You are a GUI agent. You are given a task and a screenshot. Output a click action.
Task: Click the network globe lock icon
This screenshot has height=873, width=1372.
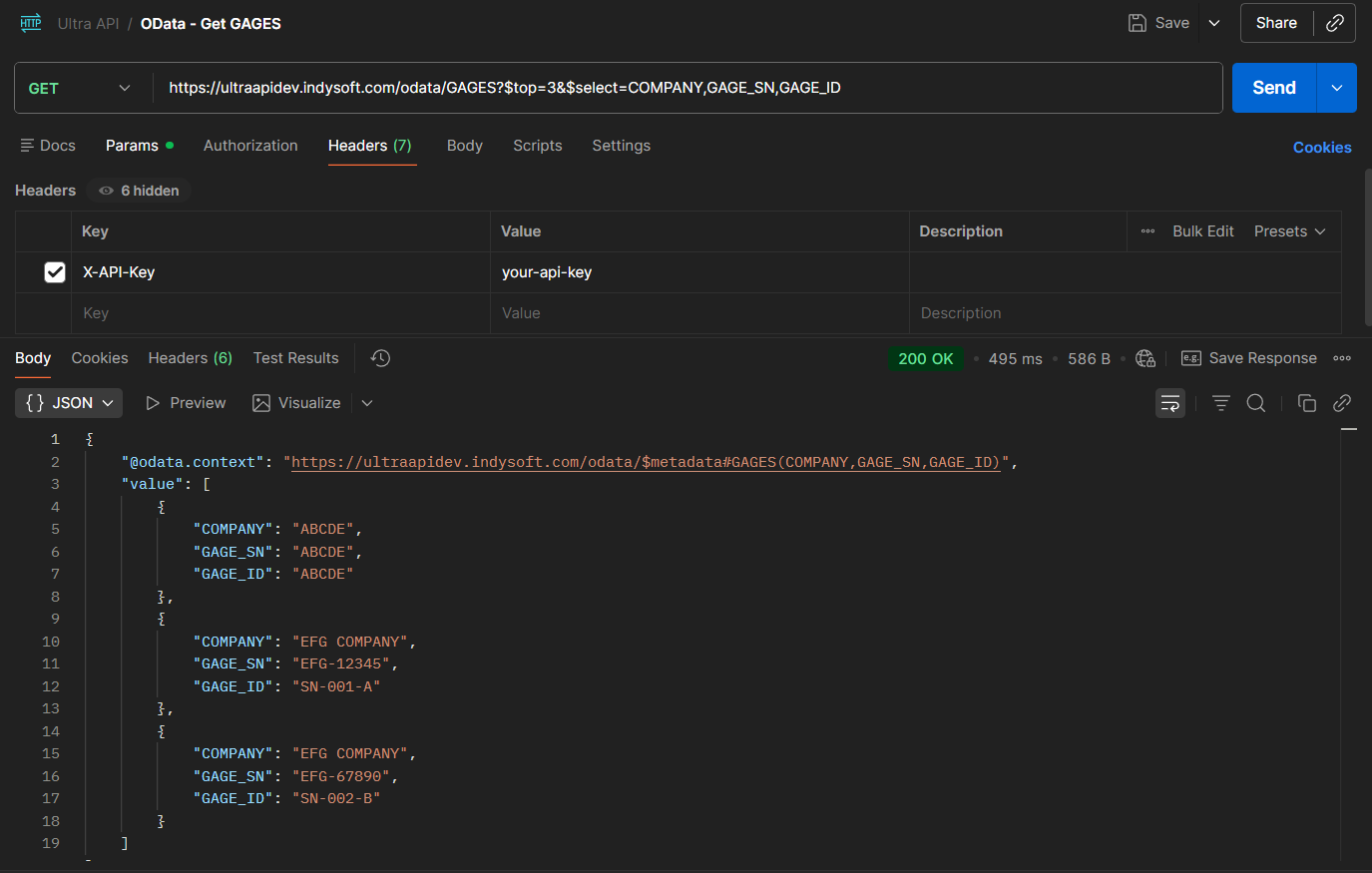coord(1145,358)
